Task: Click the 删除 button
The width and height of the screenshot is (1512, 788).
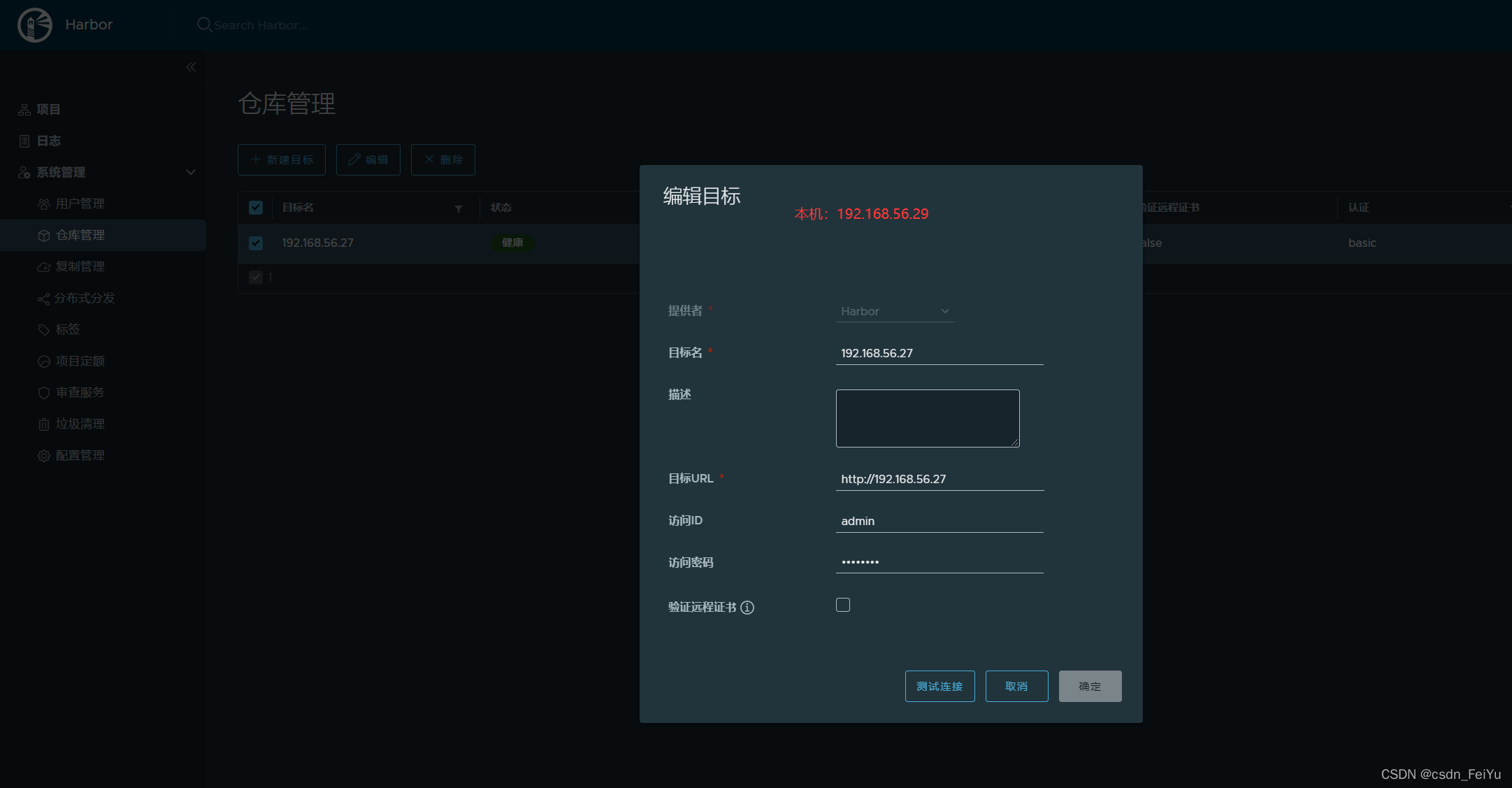Action: (443, 159)
